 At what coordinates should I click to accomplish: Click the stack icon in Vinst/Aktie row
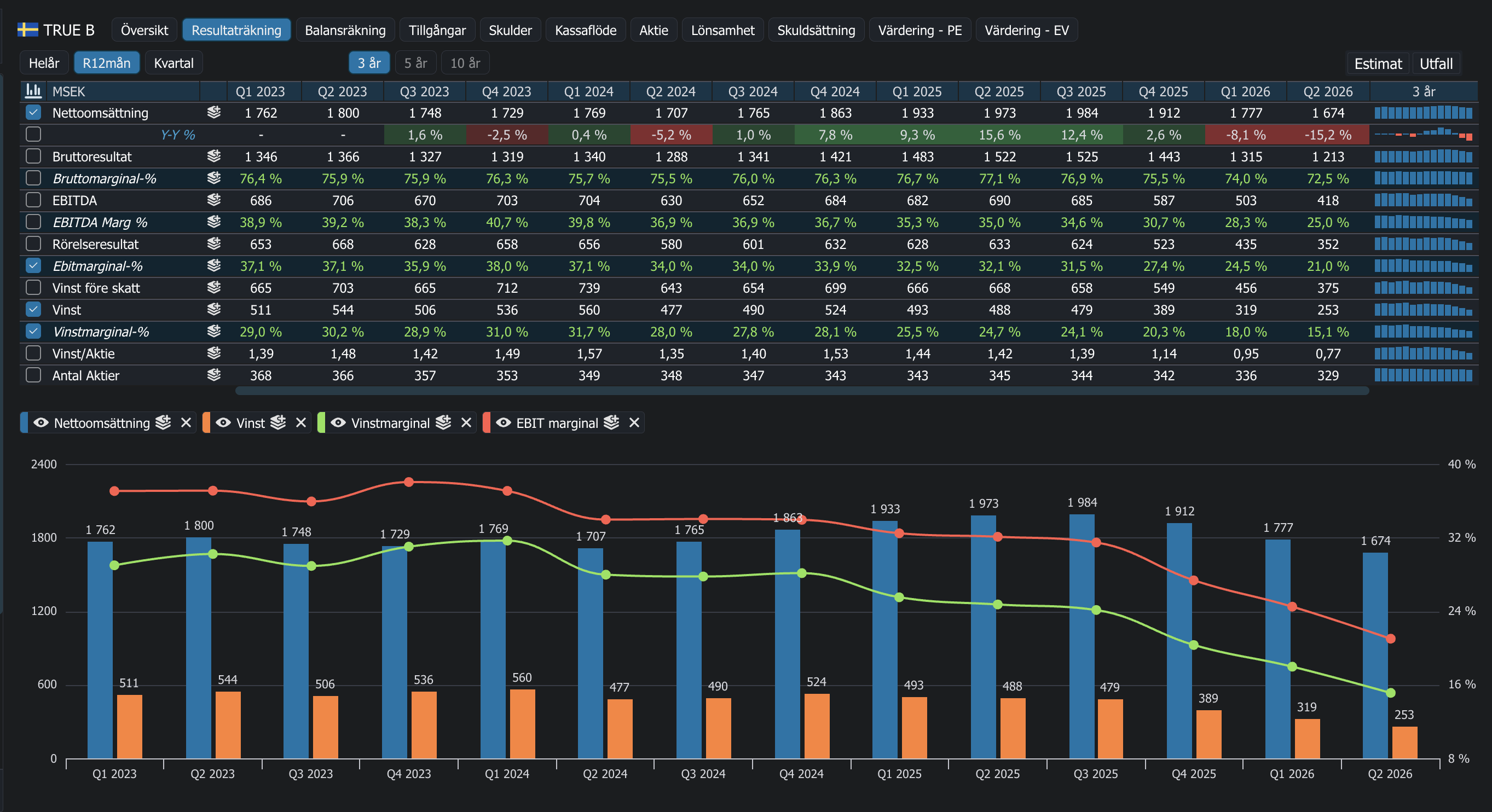[213, 353]
